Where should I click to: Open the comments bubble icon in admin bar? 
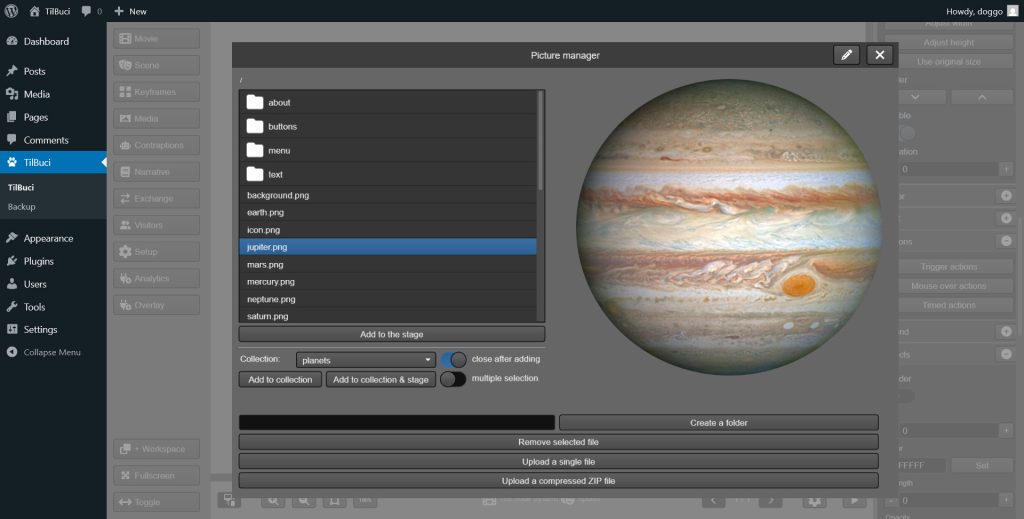click(x=86, y=11)
